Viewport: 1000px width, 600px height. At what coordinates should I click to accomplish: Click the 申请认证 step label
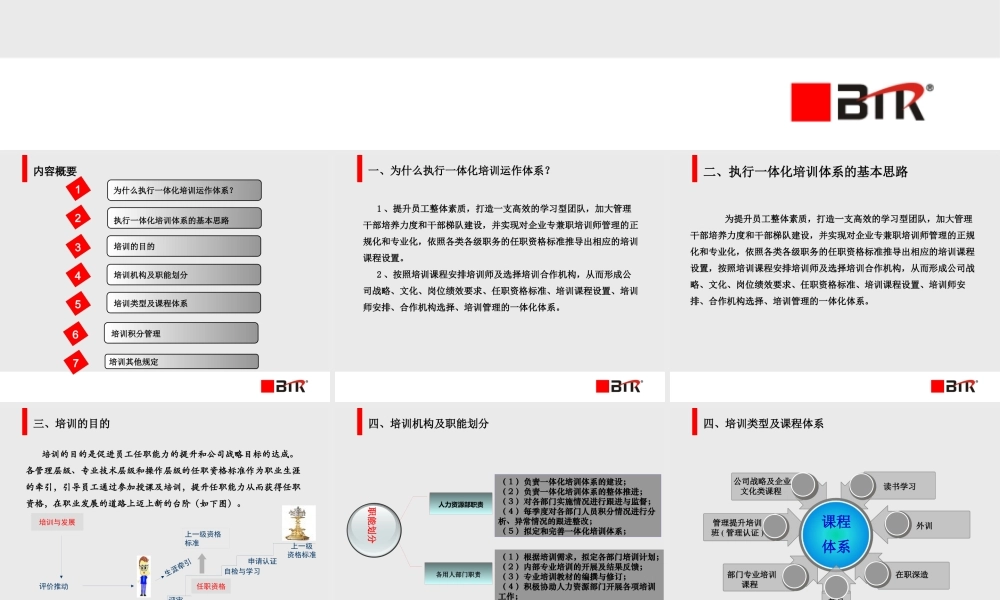pos(262,561)
